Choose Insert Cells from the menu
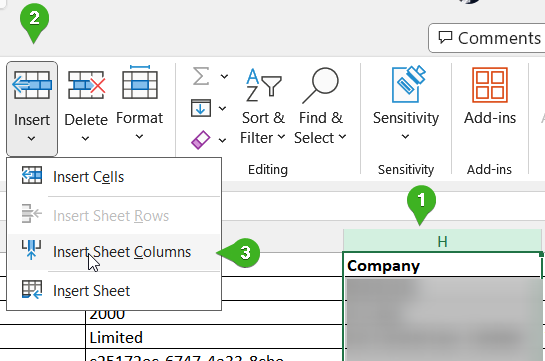Screen dimensions: 545x361 (x=114, y=177)
